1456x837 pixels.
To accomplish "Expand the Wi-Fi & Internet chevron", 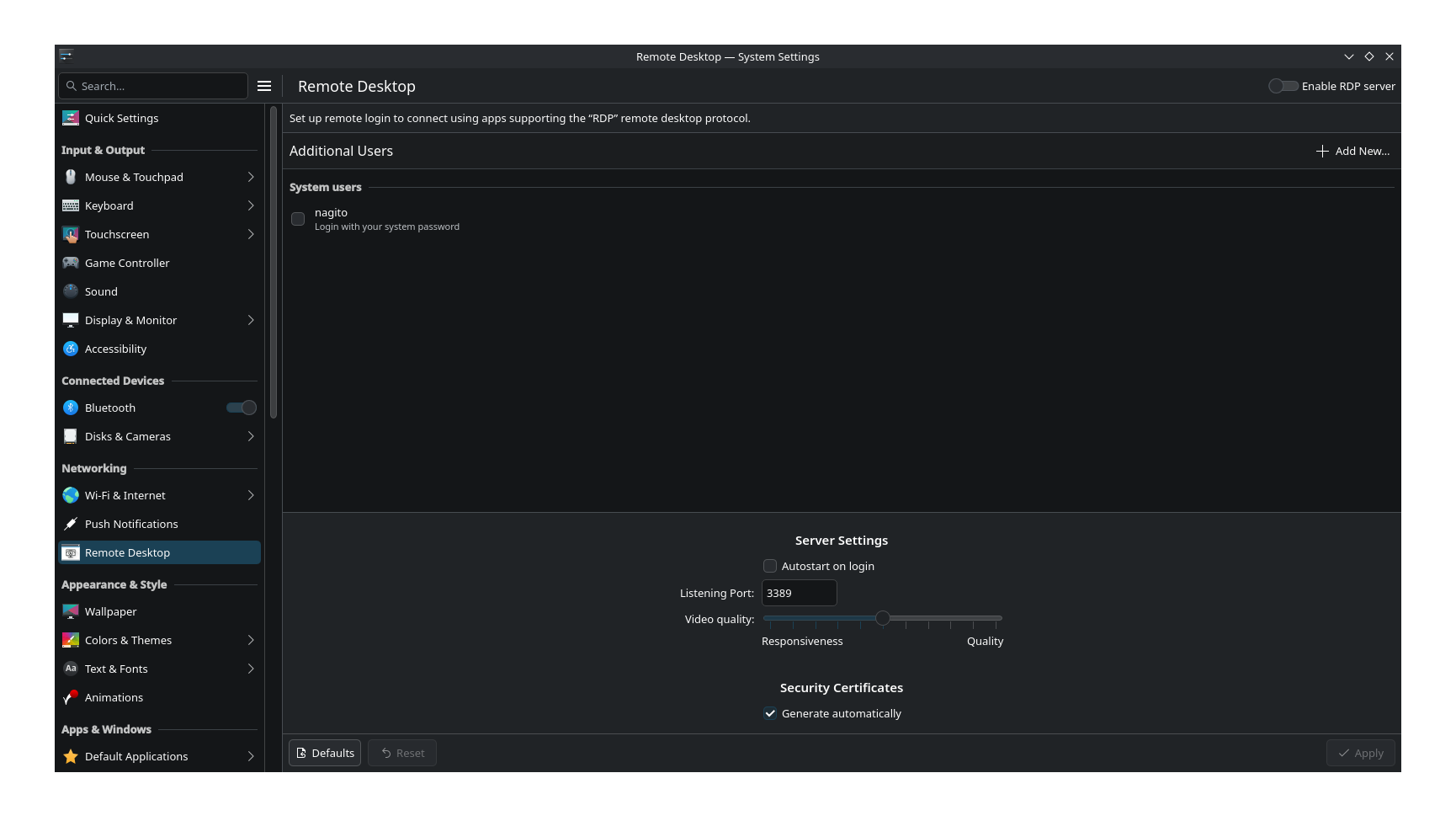I will tap(251, 496).
